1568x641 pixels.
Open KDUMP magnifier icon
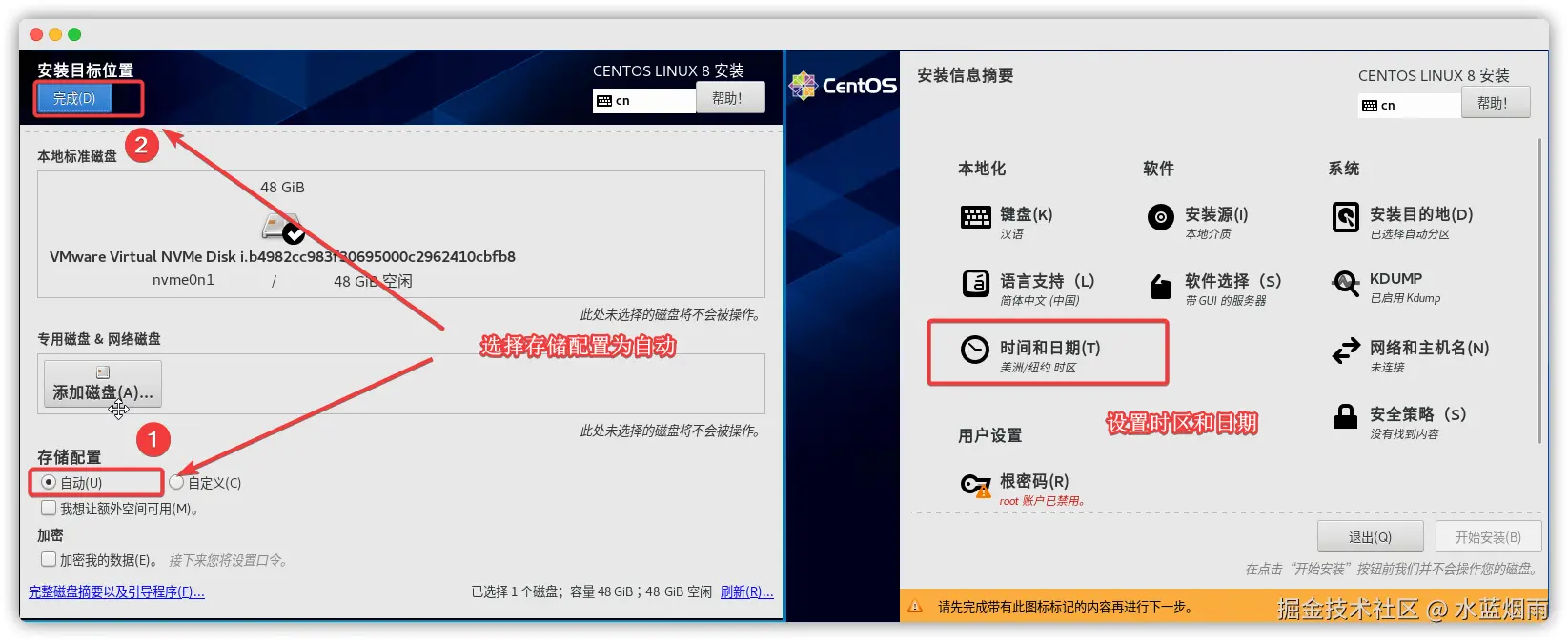(x=1345, y=283)
